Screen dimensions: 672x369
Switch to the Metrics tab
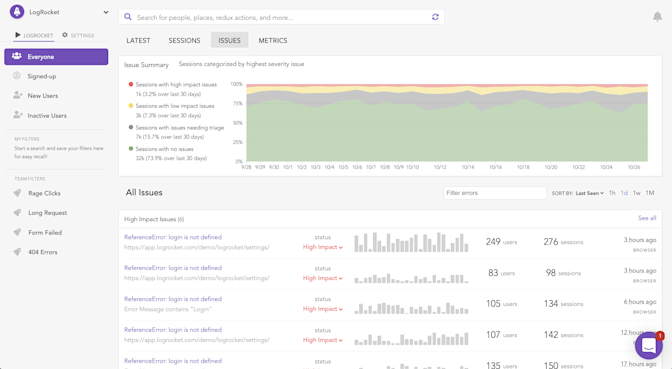click(x=273, y=40)
